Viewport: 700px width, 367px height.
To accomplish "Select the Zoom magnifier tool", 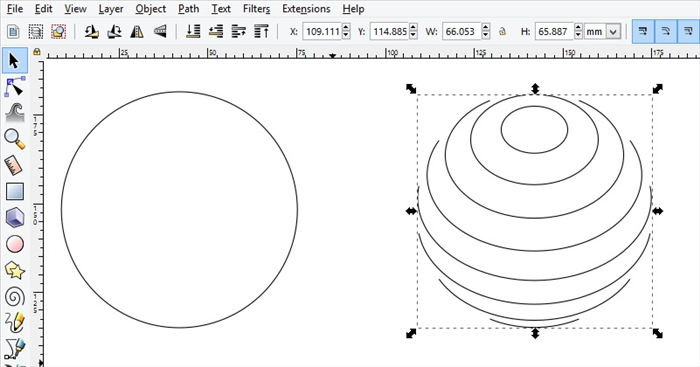I will [14, 139].
